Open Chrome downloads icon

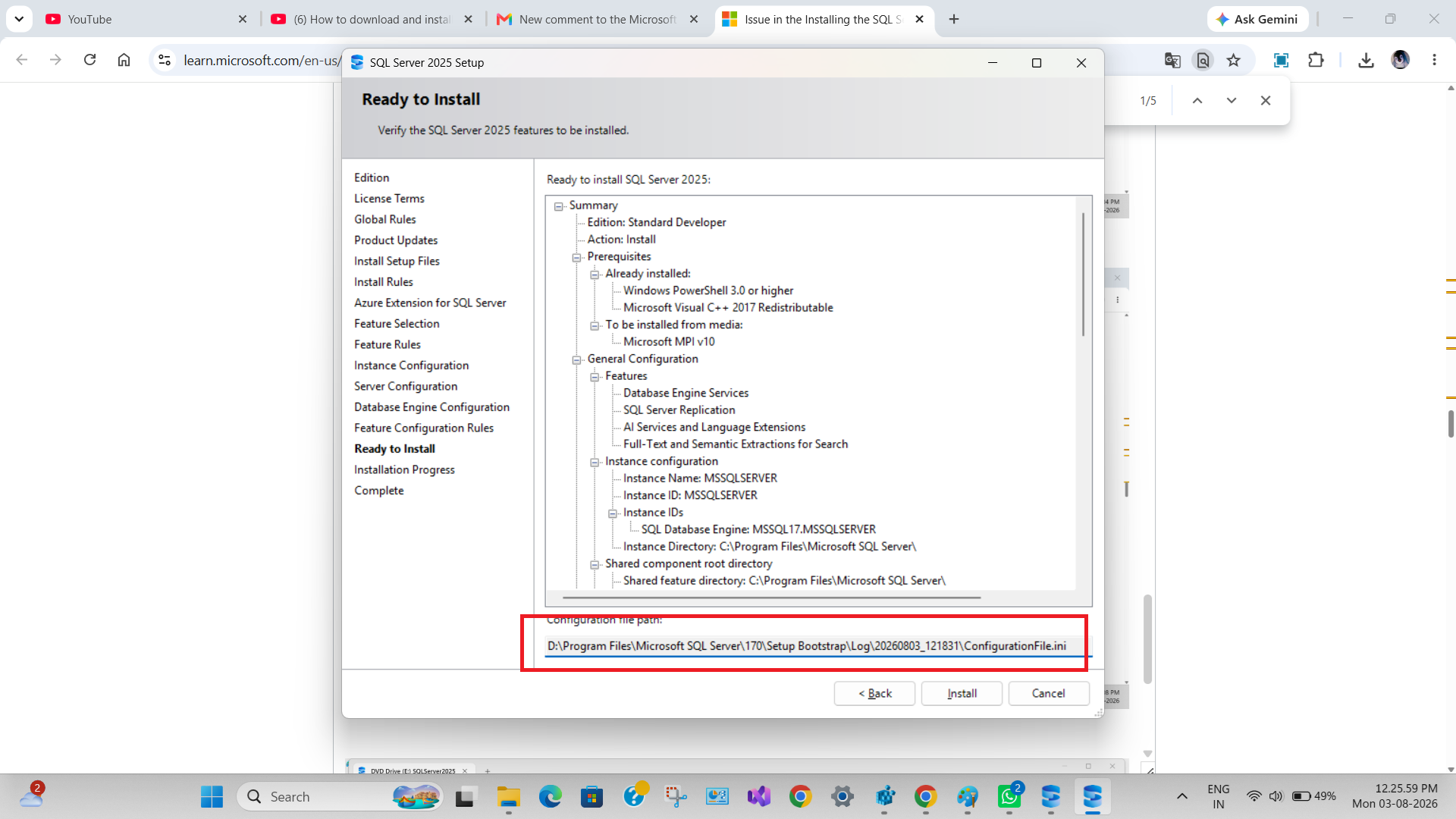tap(1366, 61)
